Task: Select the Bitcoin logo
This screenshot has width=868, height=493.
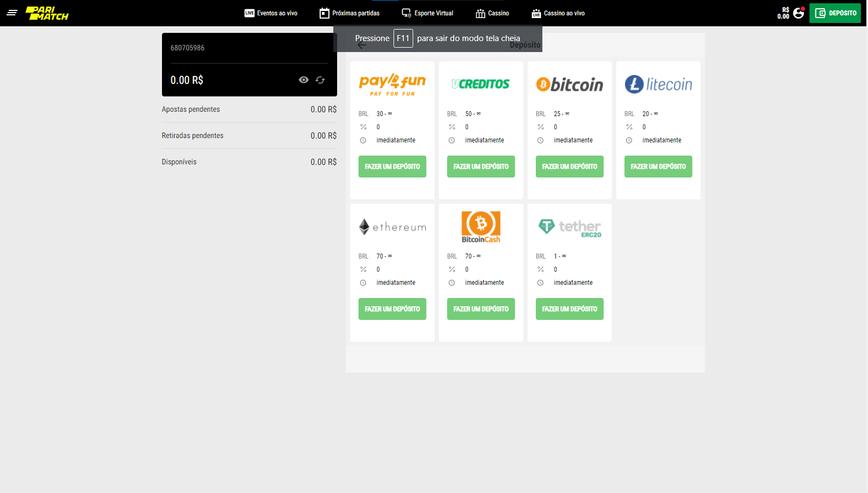Action: coord(569,85)
